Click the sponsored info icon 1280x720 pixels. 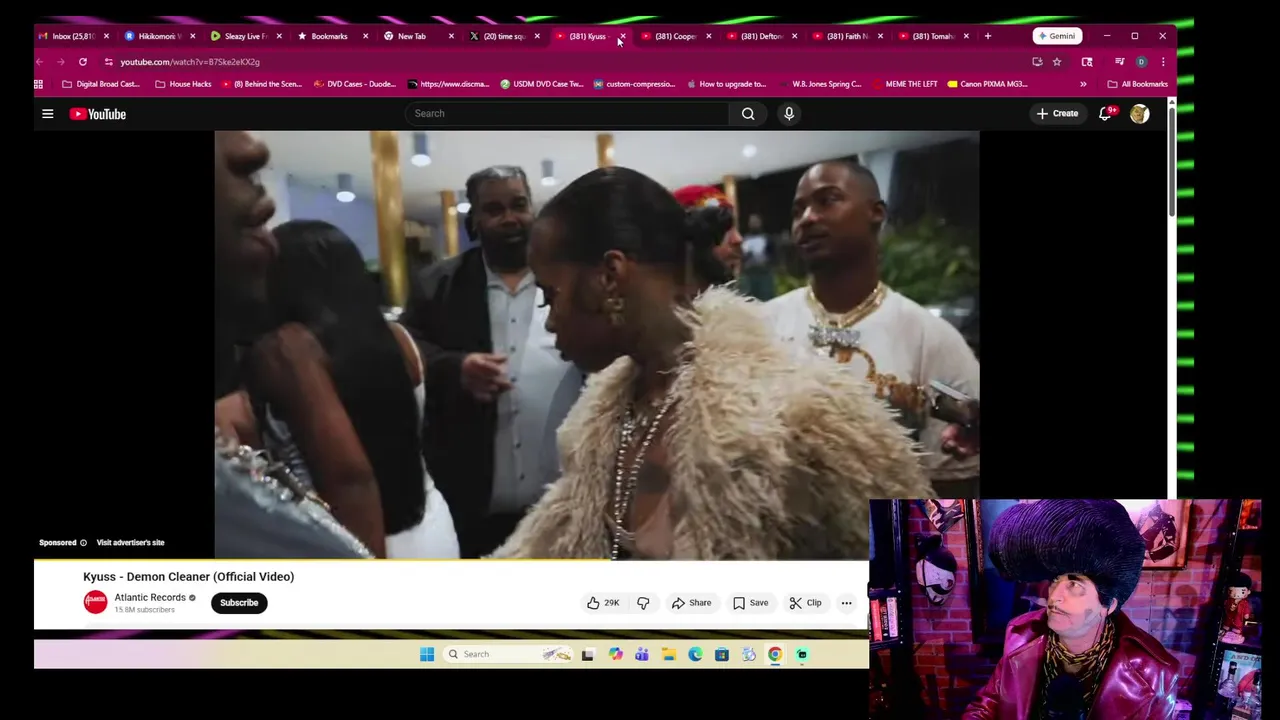(83, 543)
